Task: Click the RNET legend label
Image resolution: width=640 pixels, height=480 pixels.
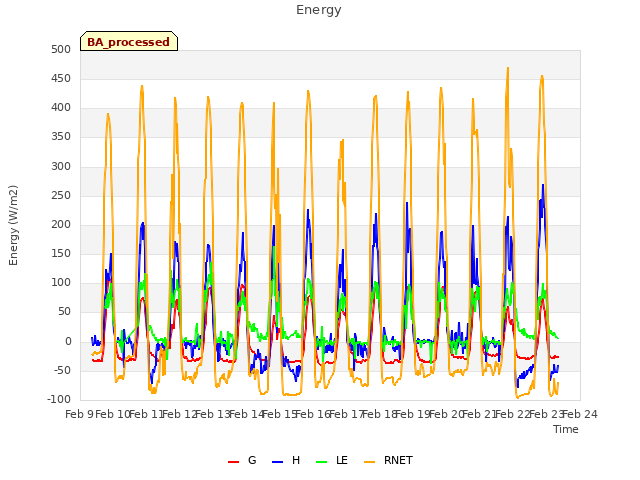Action: point(398,460)
